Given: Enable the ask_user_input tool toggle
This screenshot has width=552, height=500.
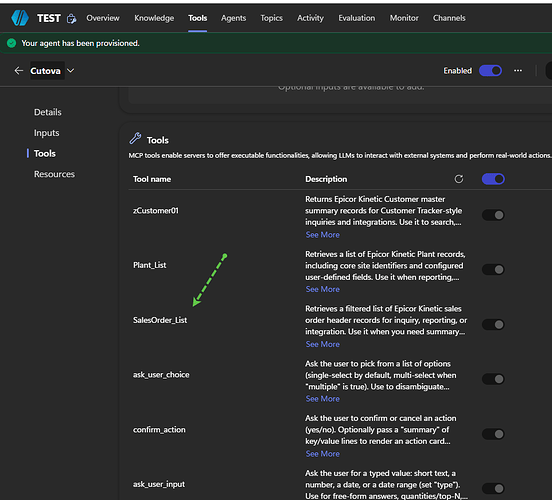Looking at the screenshot, I should coord(493,488).
